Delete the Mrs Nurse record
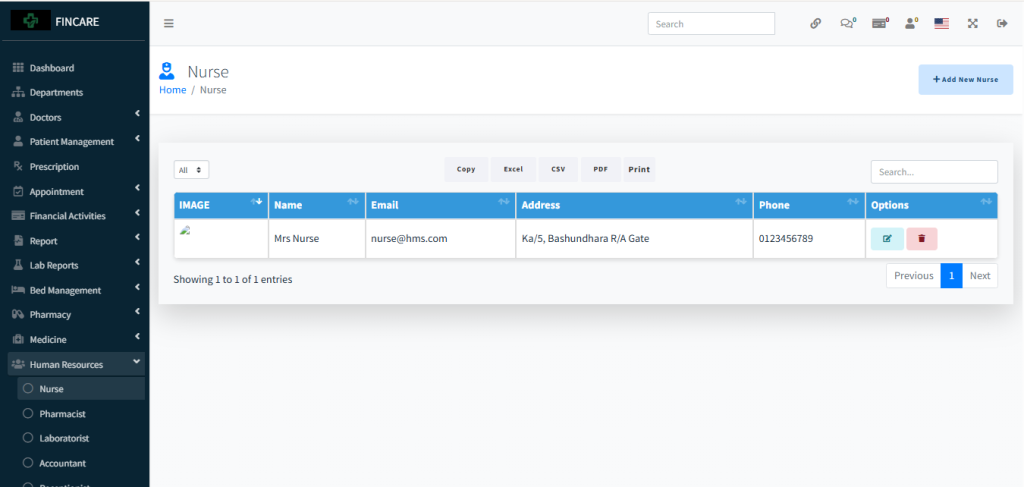1024x487 pixels. tap(921, 239)
